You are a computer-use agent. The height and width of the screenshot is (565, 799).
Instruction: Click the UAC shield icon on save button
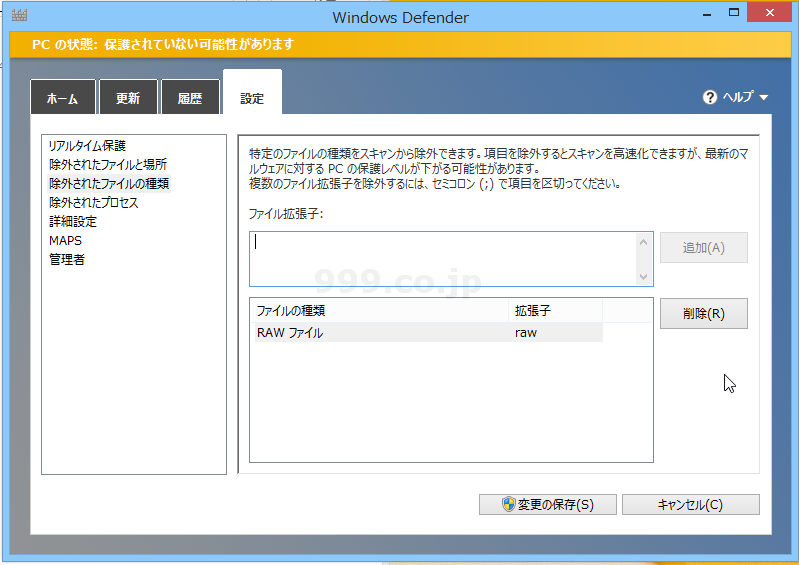509,504
